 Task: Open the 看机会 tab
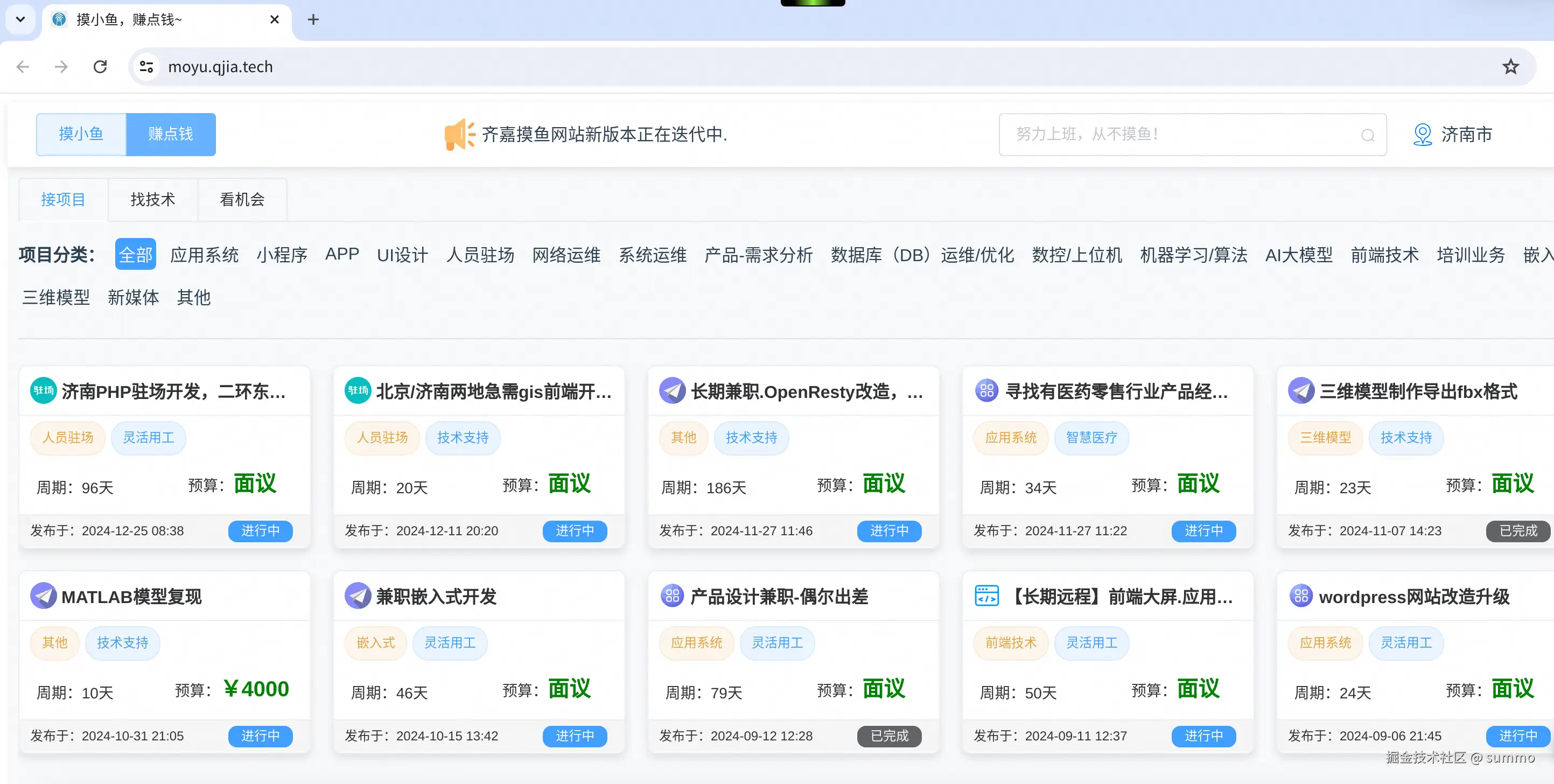[242, 200]
